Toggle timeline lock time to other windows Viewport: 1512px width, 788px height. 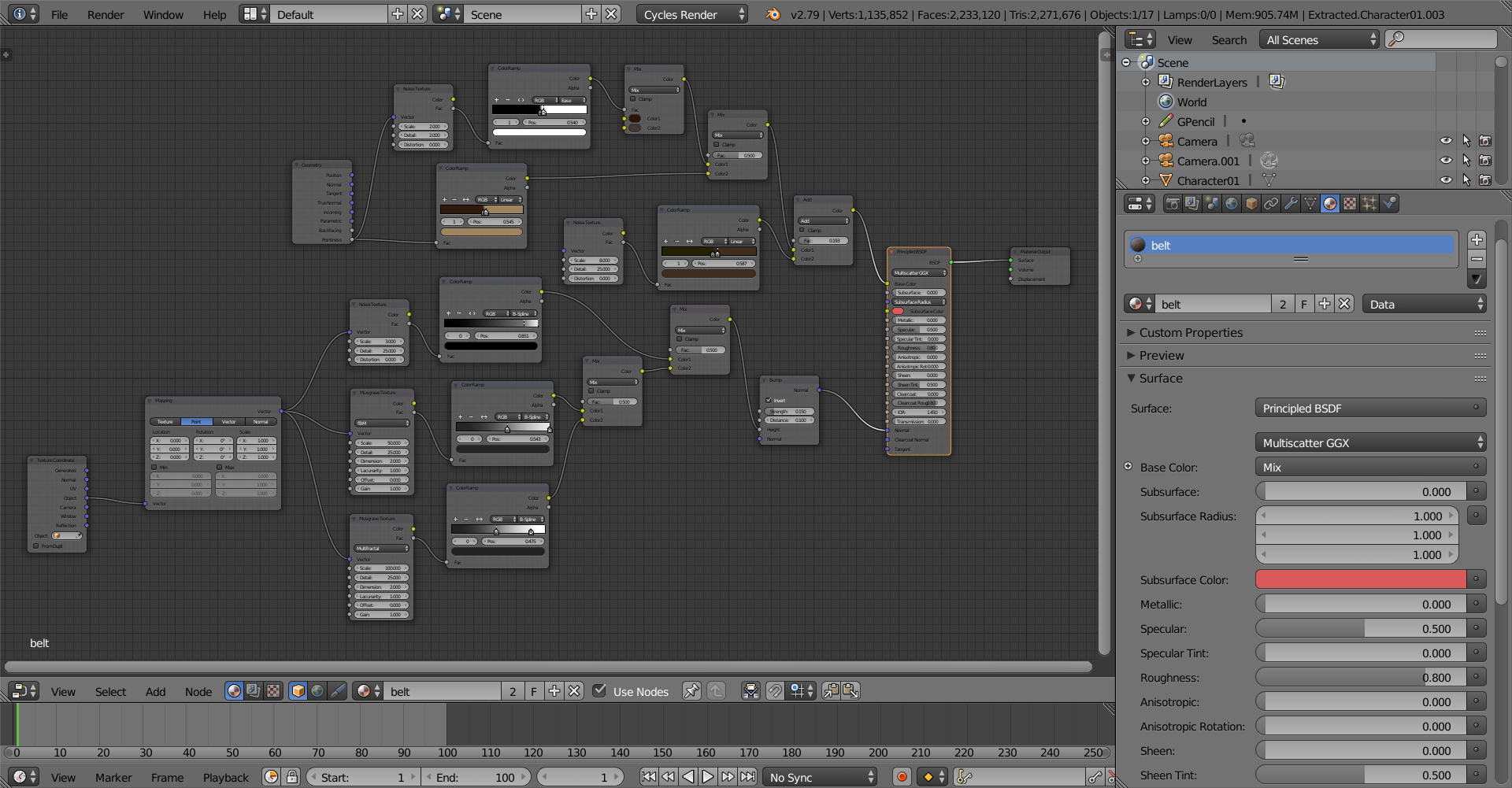pos(292,777)
